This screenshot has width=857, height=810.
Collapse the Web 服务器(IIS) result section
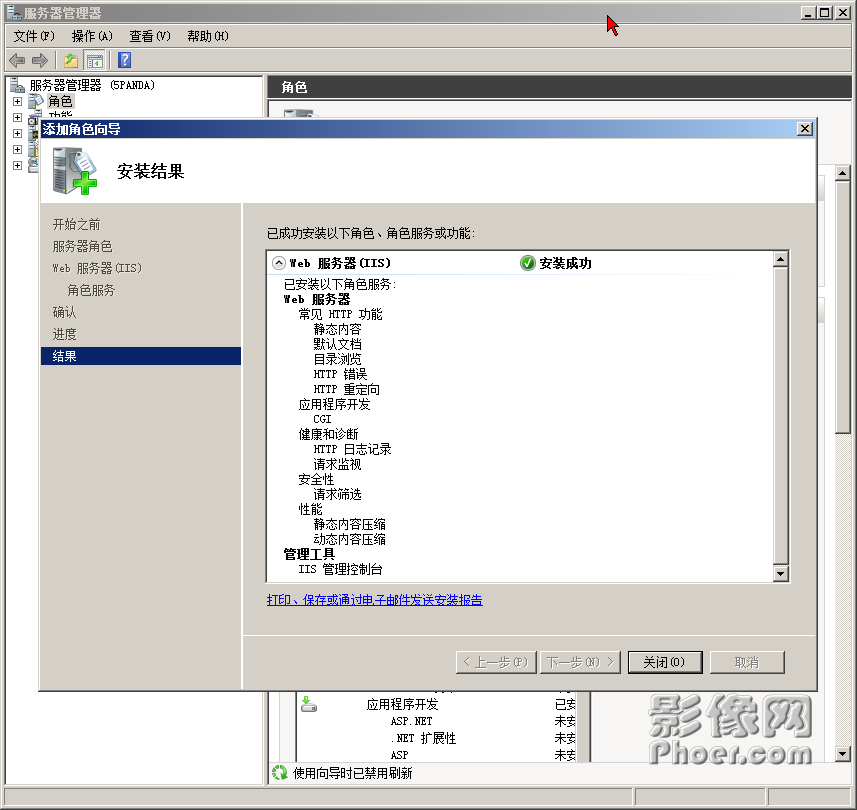point(279,263)
